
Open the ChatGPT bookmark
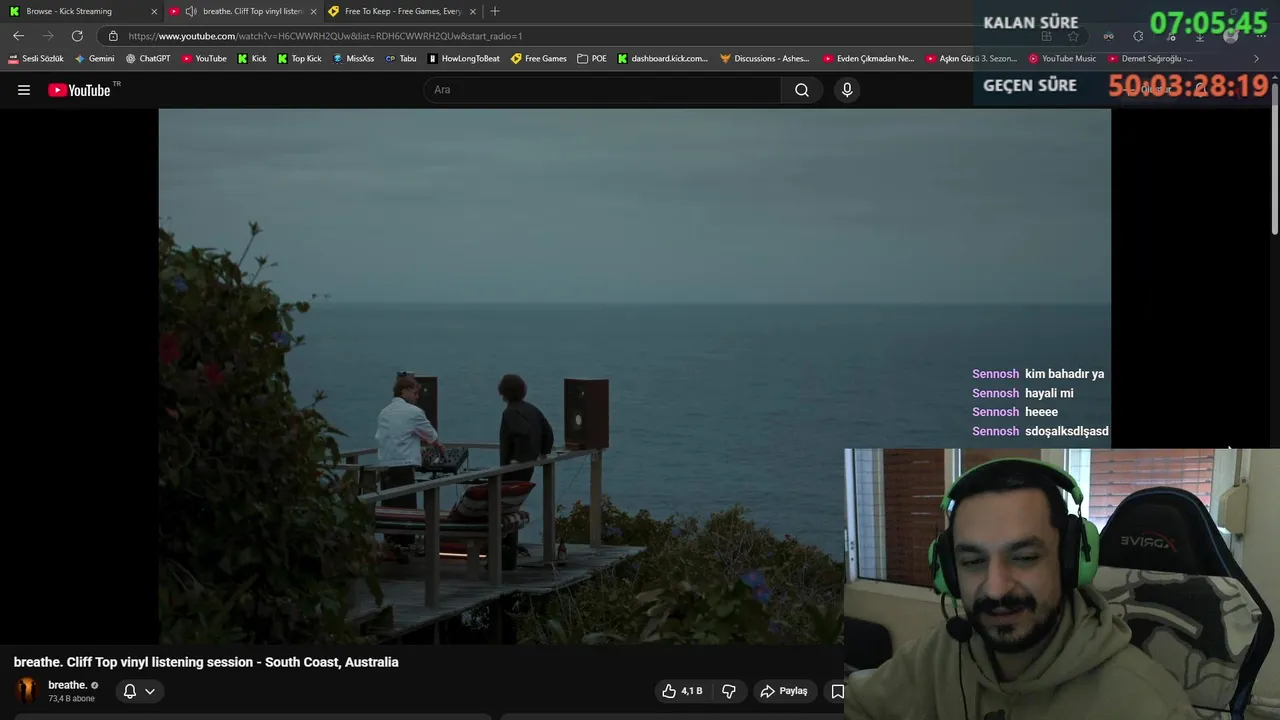pos(148,59)
